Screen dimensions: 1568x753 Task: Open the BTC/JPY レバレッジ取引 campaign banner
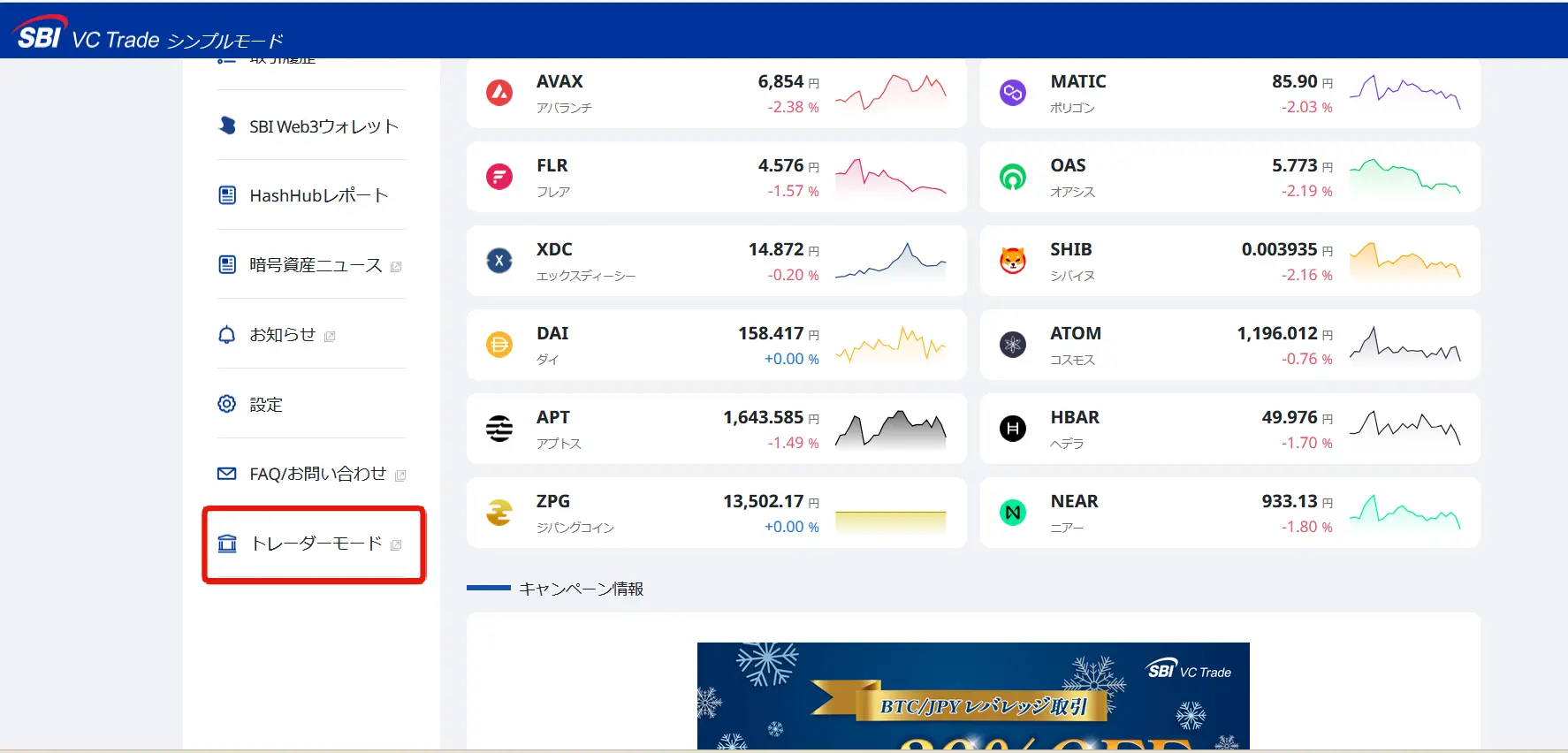[x=973, y=696]
